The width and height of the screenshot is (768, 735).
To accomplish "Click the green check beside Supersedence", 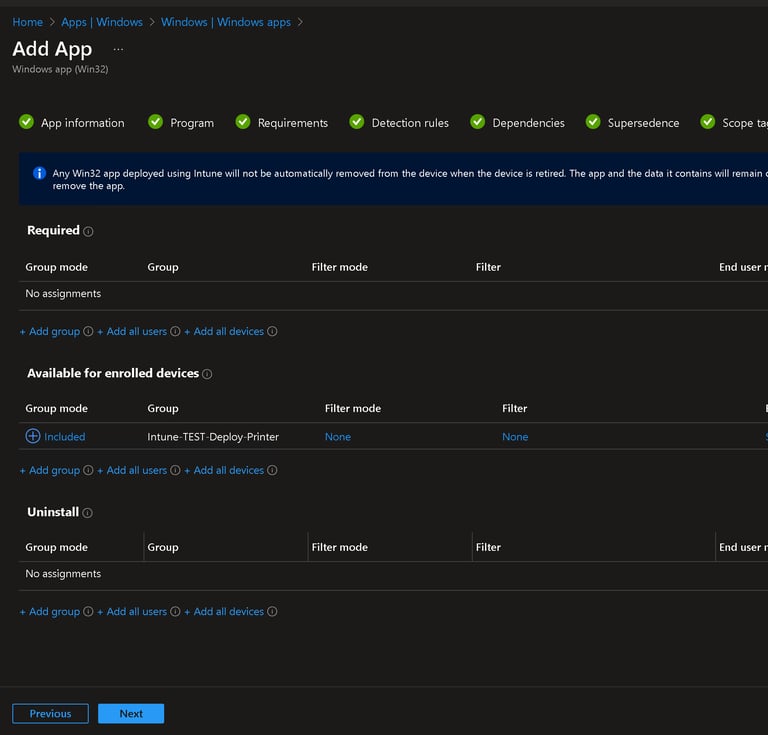I will 593,121.
